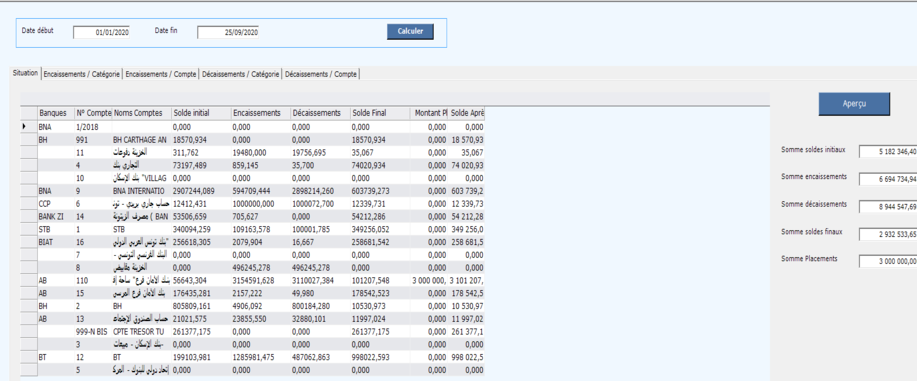Switch to Encaissements / Compte tab
917x381 pixels.
160,74
